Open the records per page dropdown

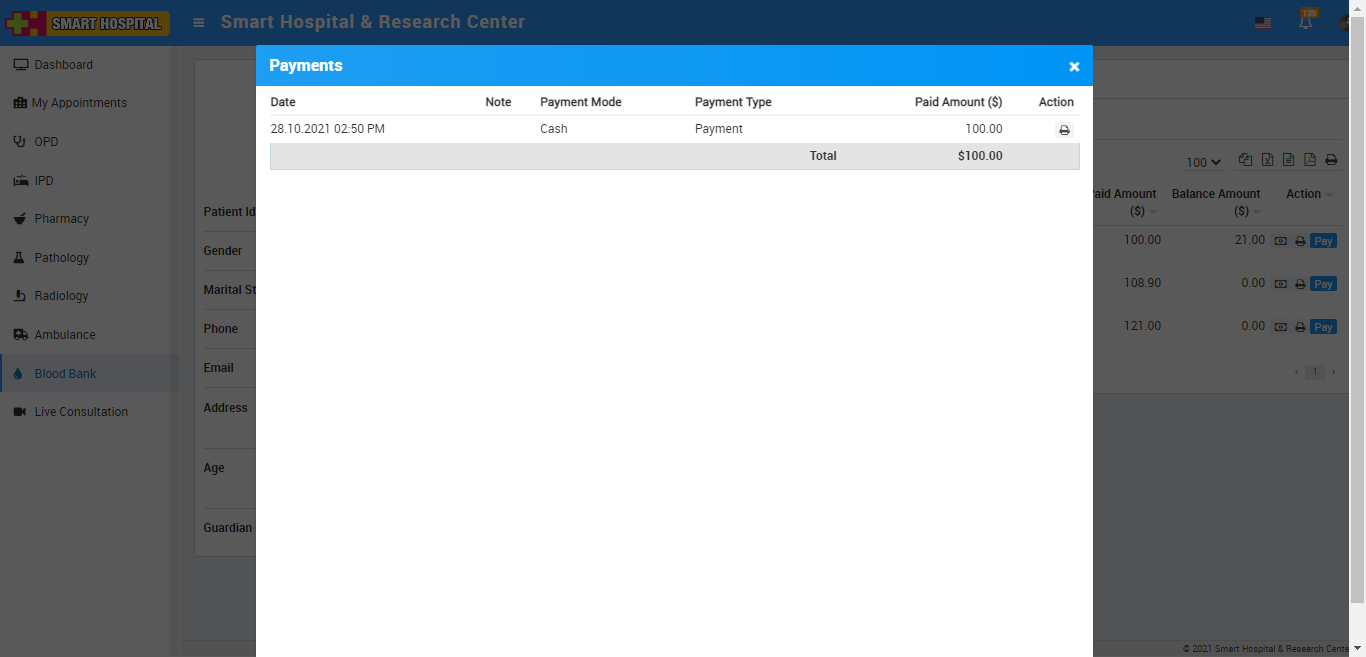(1204, 162)
